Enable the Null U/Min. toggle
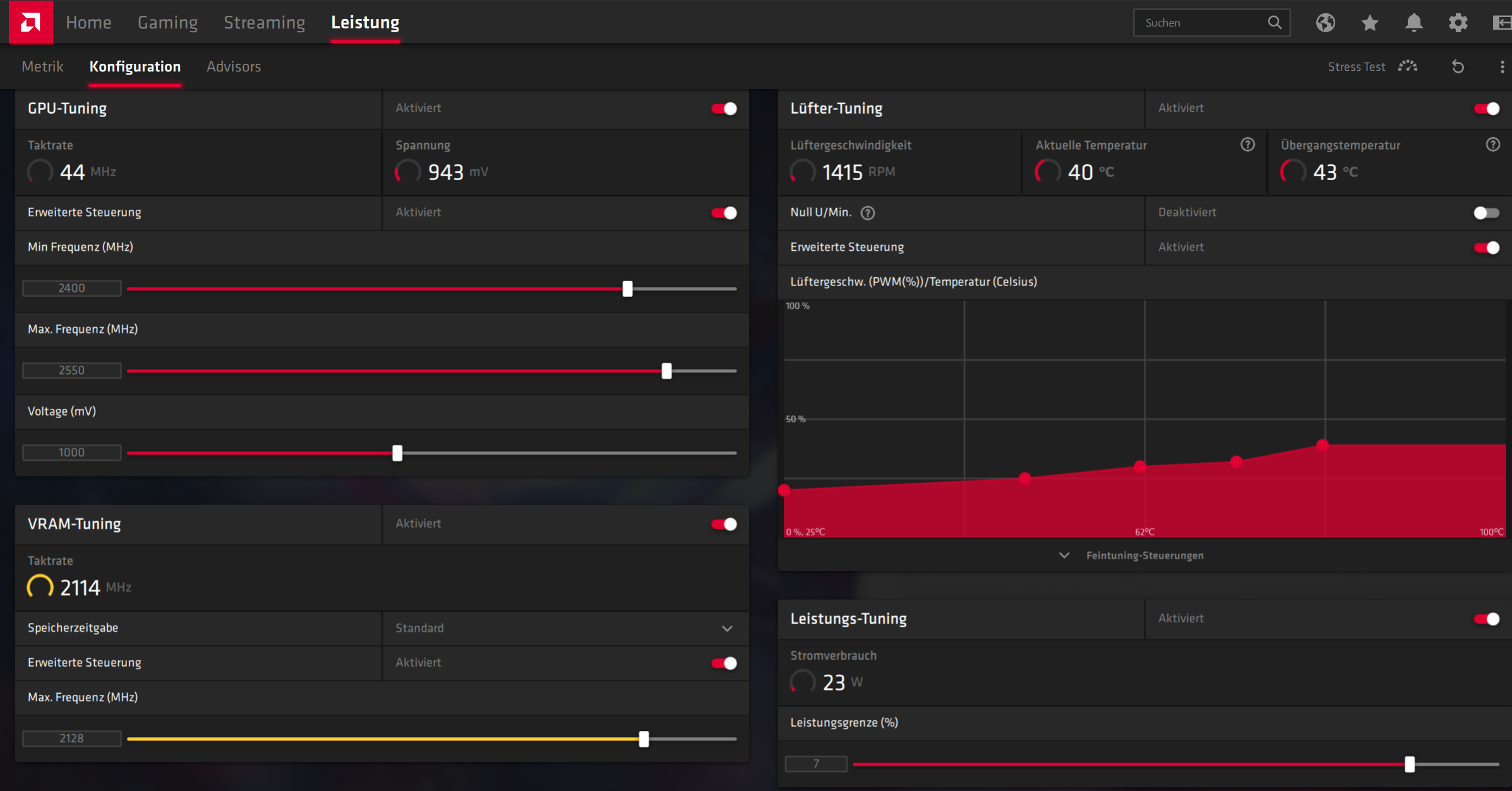The height and width of the screenshot is (791, 1512). [x=1486, y=213]
